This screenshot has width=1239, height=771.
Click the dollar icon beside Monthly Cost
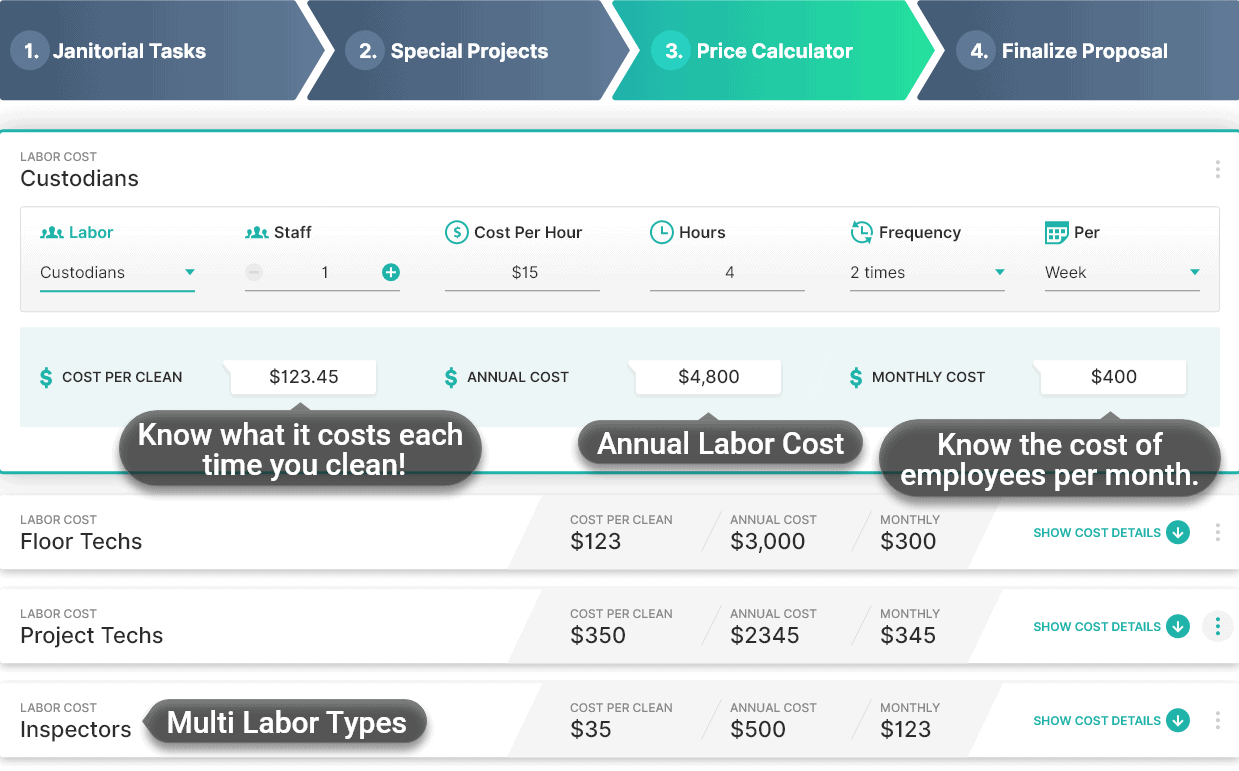click(855, 377)
